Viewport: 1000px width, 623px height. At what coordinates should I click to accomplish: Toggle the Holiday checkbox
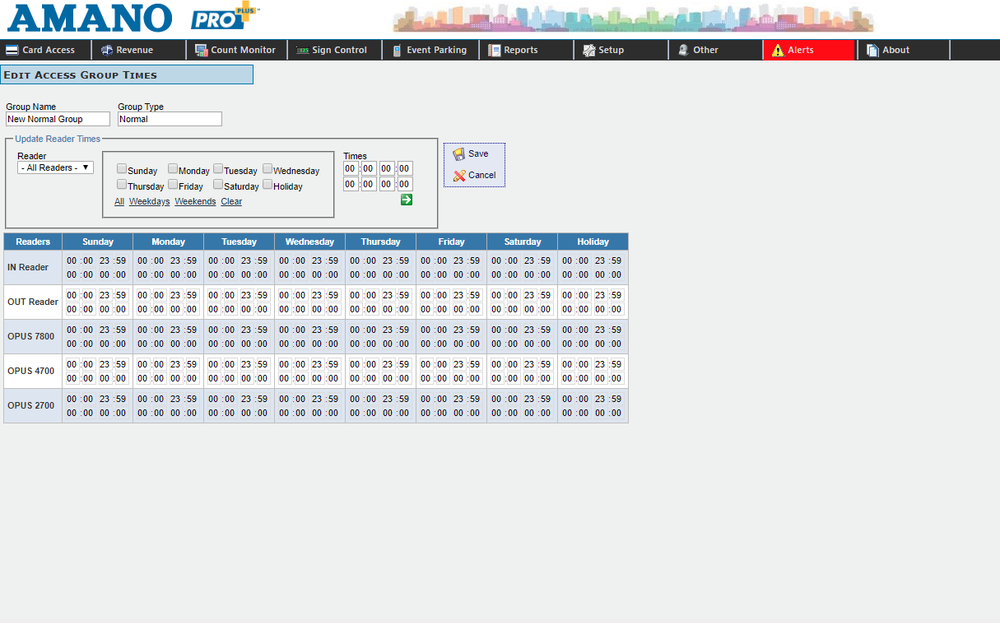coord(267,184)
